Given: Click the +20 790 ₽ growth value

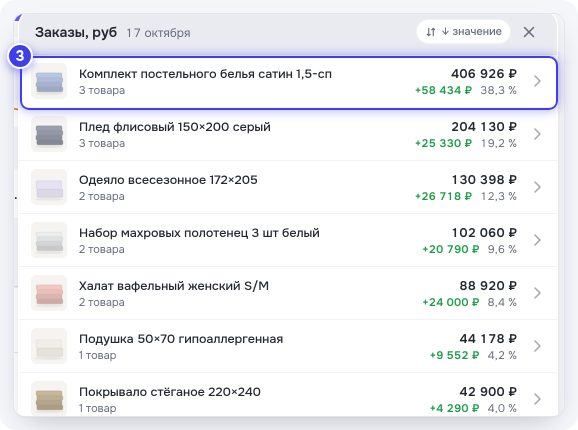Looking at the screenshot, I should click(451, 249).
